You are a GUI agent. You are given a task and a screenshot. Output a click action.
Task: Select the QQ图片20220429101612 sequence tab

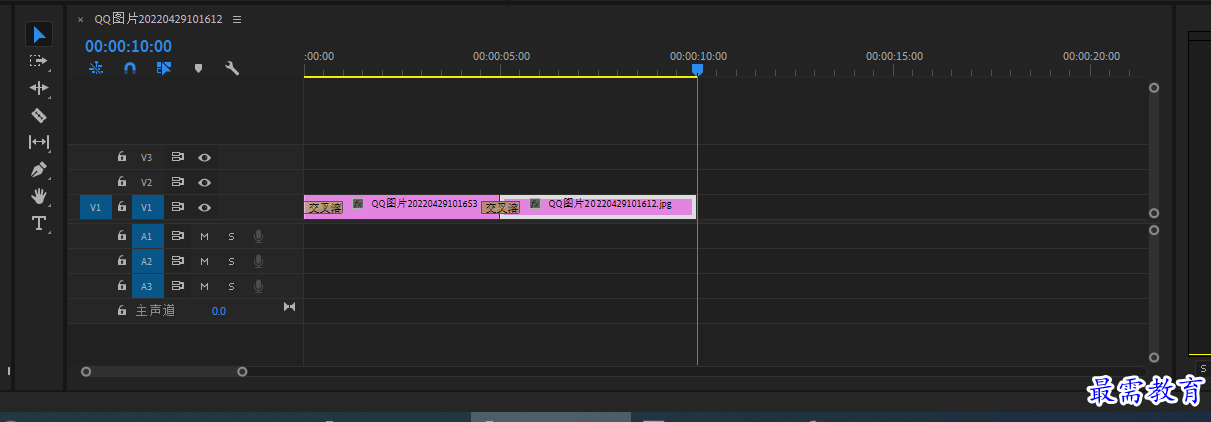click(x=158, y=19)
